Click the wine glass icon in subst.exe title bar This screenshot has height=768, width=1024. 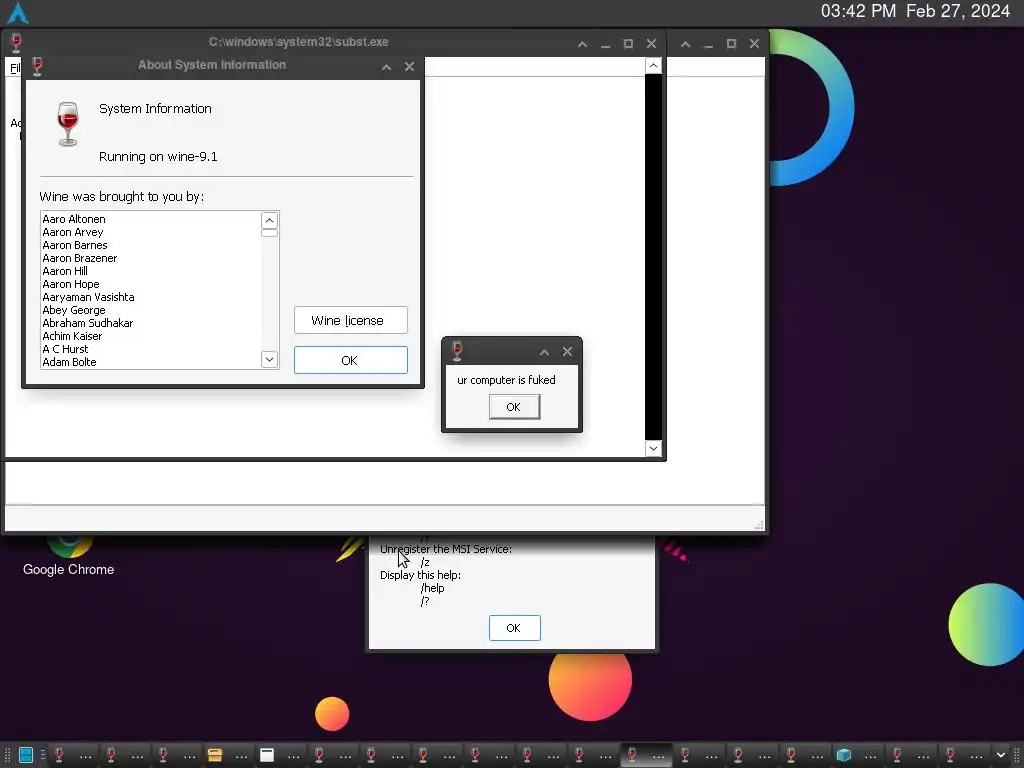16,43
